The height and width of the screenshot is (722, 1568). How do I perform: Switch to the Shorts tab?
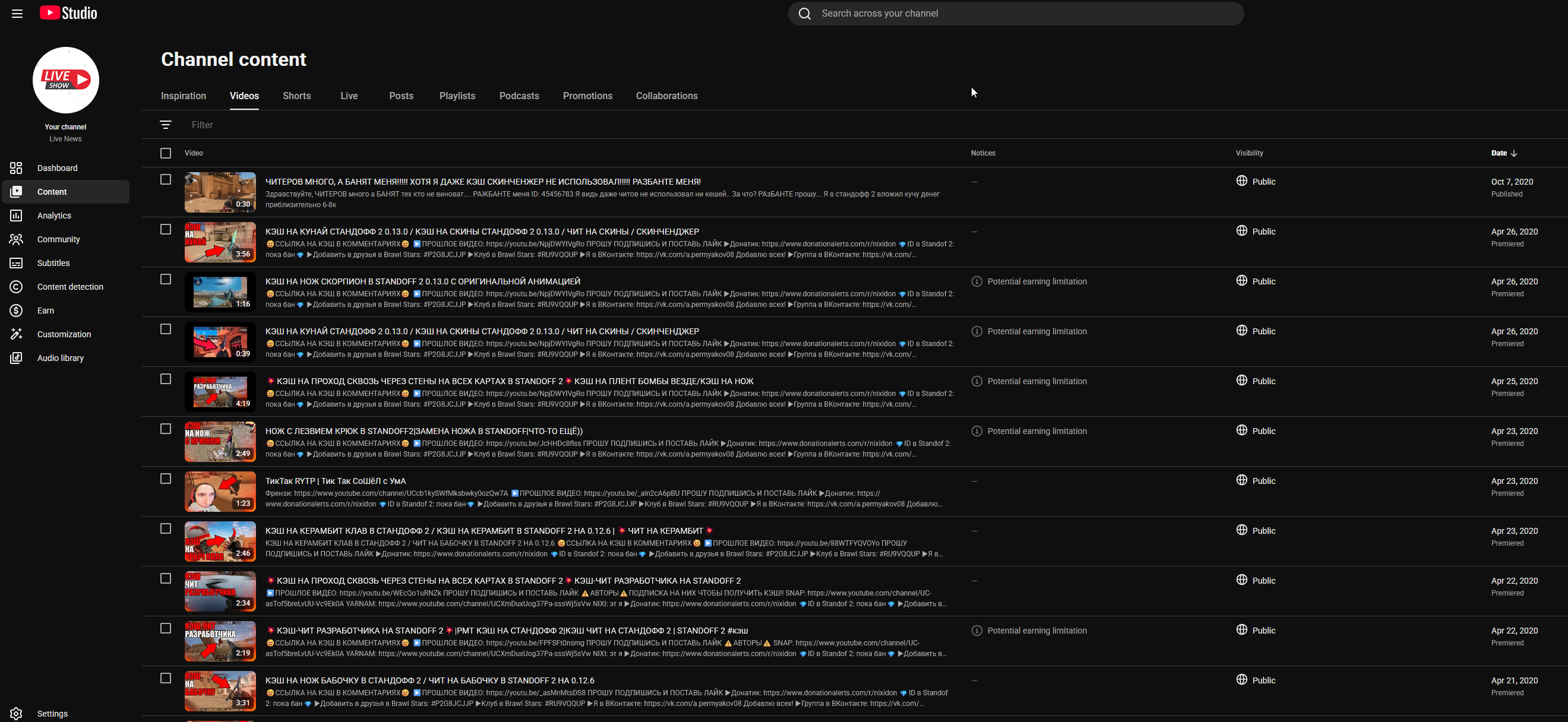click(x=296, y=96)
